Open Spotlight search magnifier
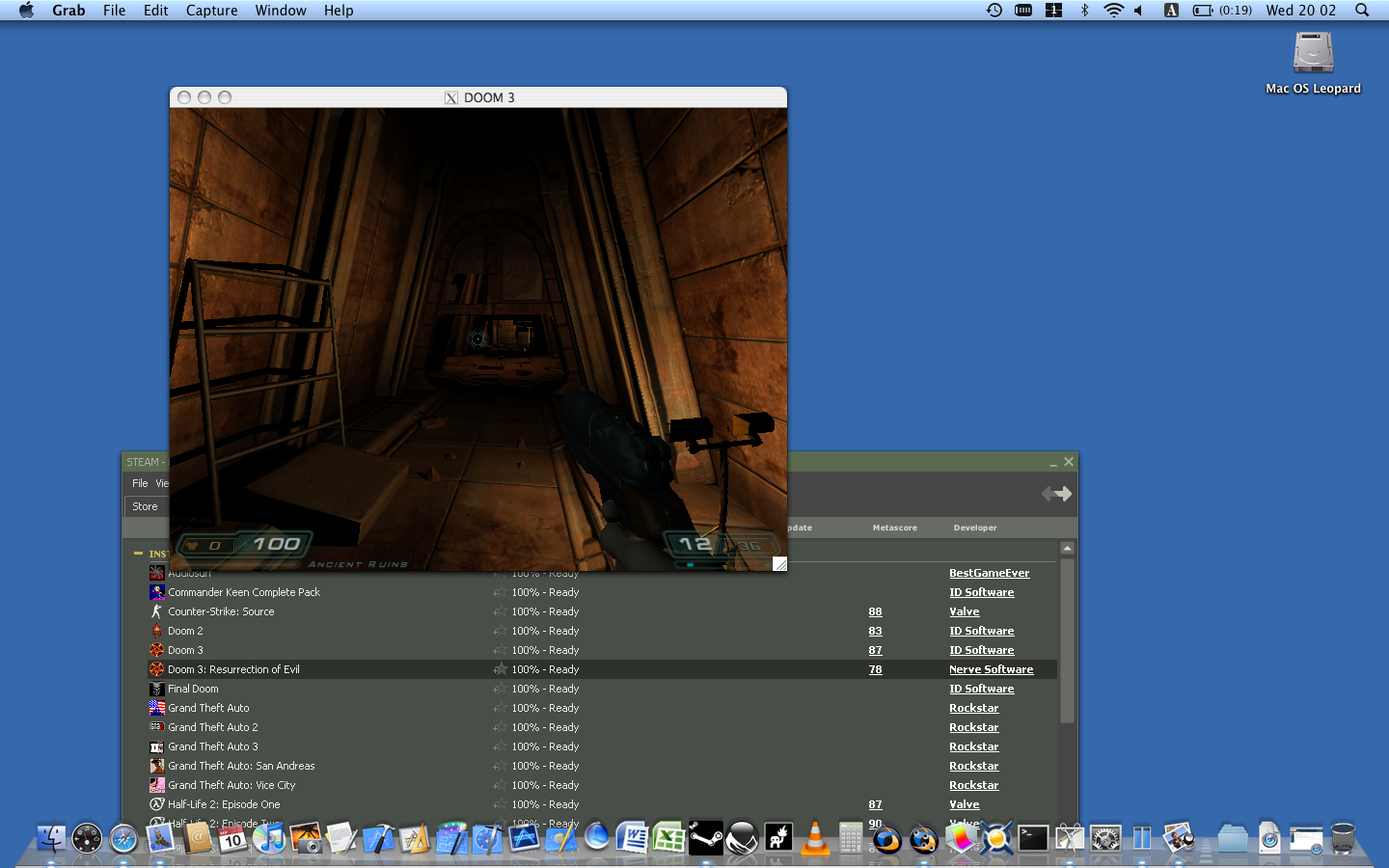 (x=1362, y=10)
